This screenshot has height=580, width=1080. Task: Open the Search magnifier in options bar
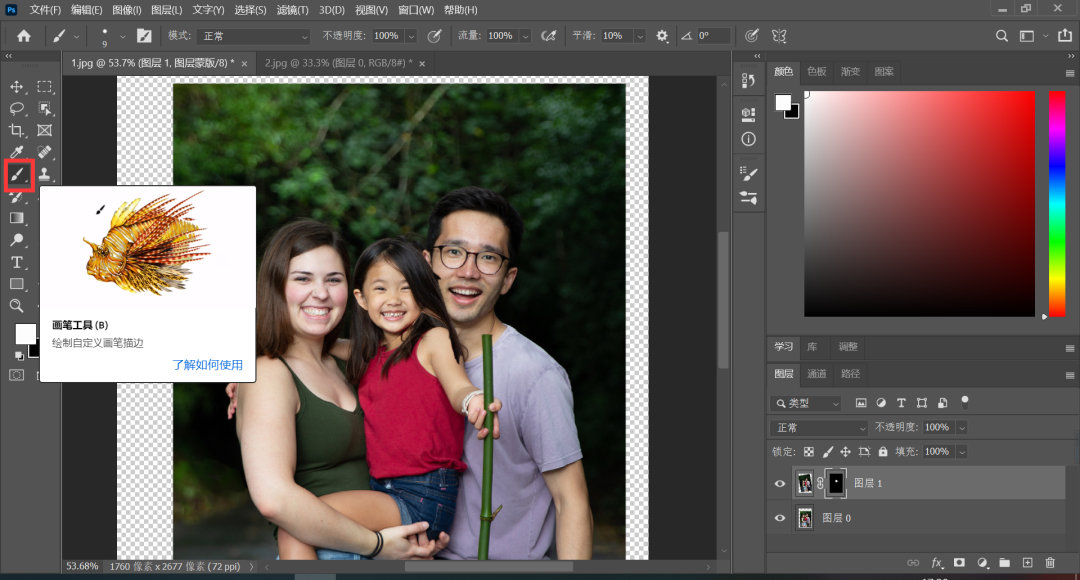[x=1001, y=36]
